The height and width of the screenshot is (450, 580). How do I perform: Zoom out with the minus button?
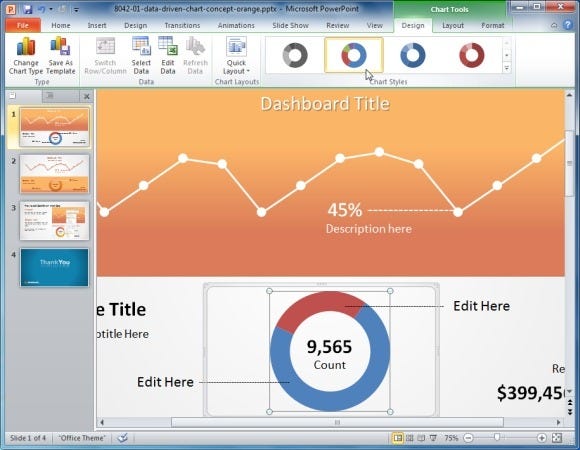pos(469,438)
